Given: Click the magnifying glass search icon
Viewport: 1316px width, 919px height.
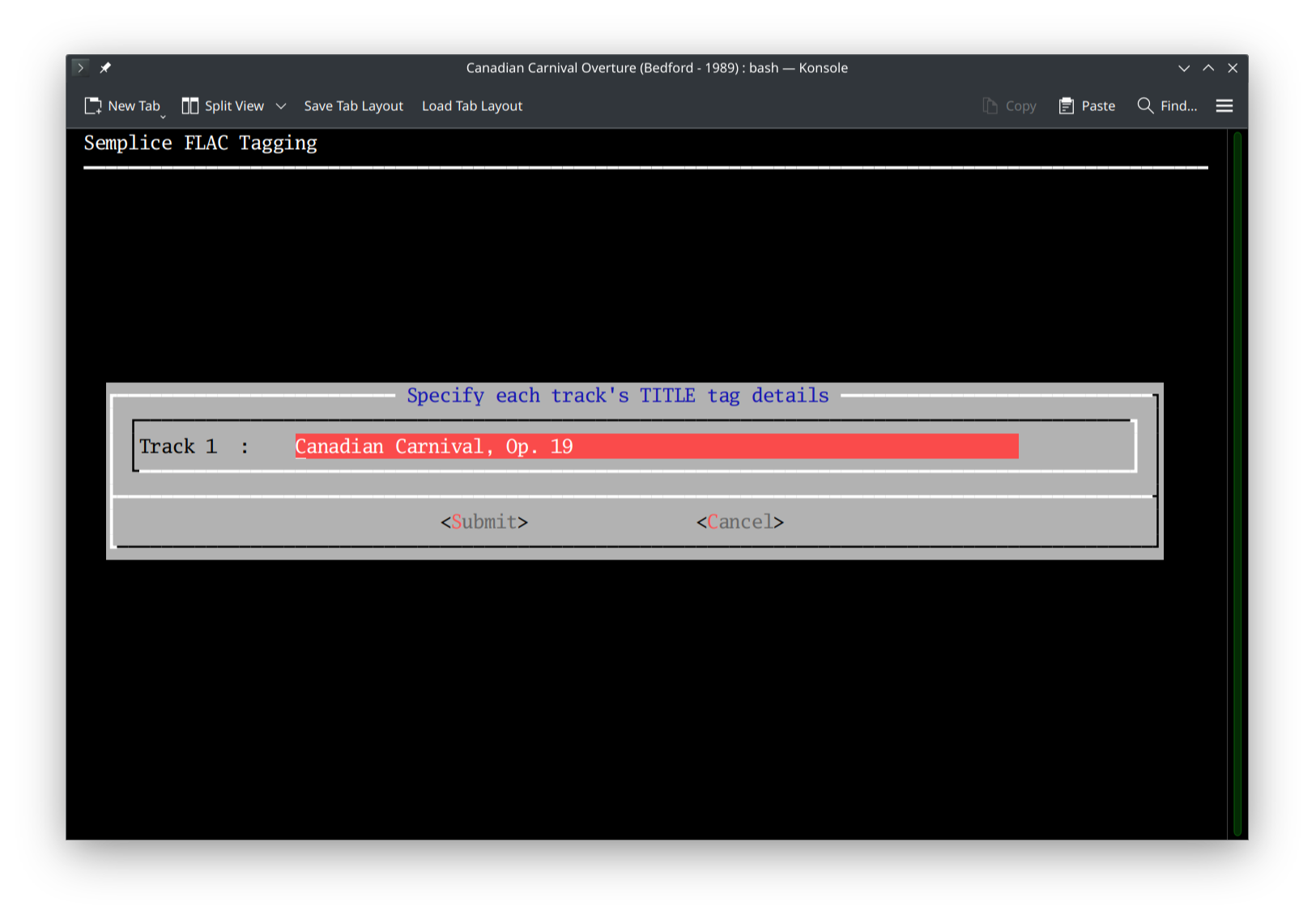Looking at the screenshot, I should [x=1144, y=105].
